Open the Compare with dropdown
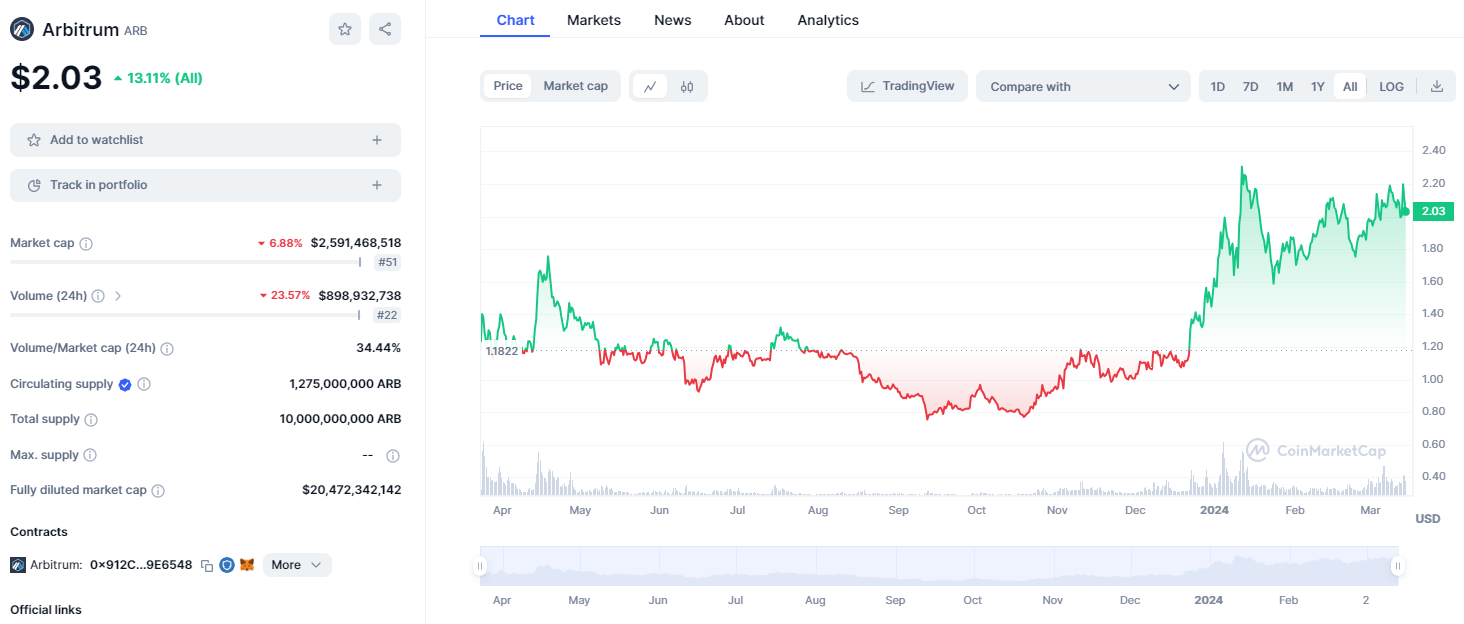Screen dimensions: 1464x624 point(1083,87)
